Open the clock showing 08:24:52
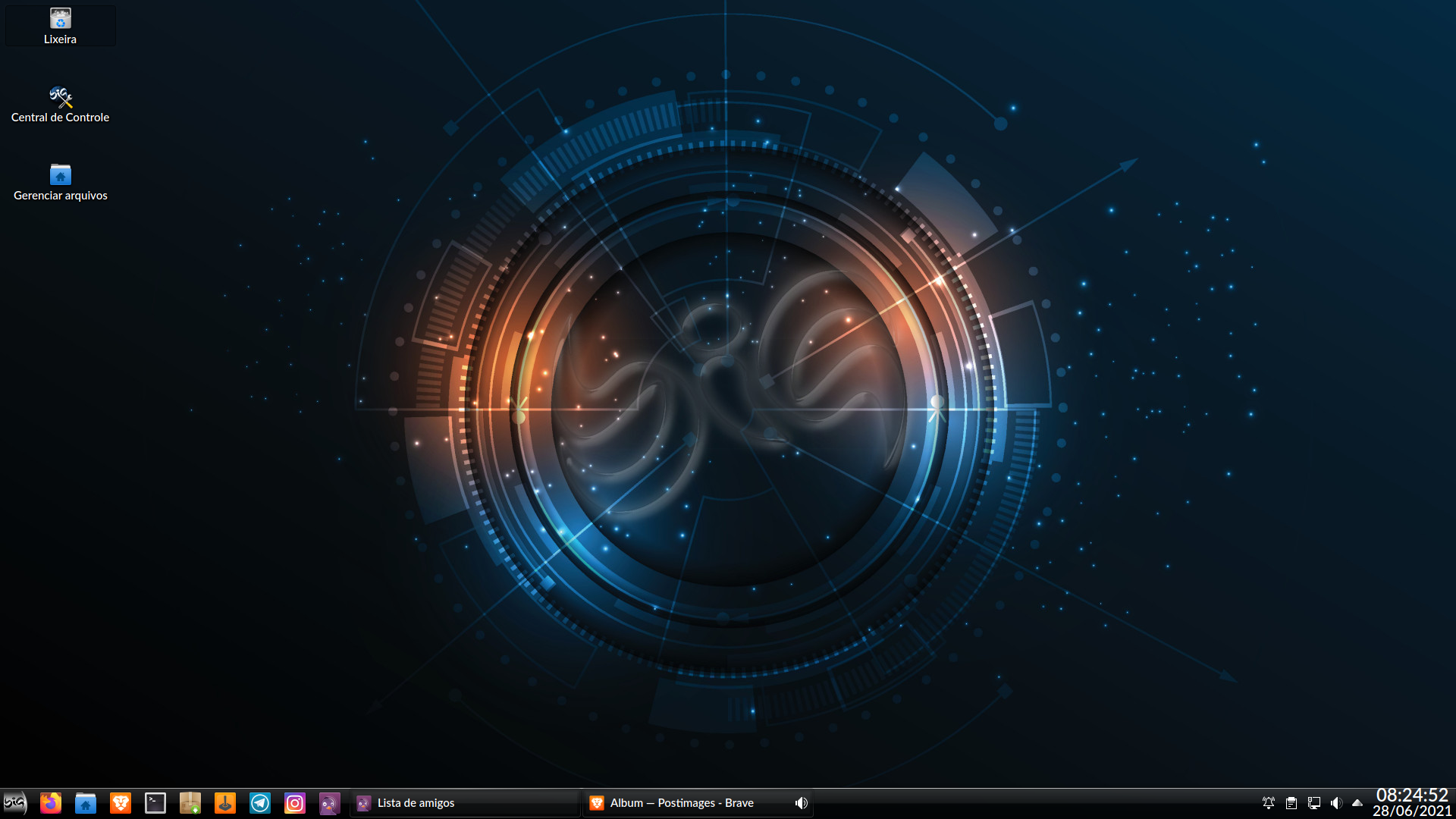This screenshot has height=819, width=1456. [x=1412, y=795]
